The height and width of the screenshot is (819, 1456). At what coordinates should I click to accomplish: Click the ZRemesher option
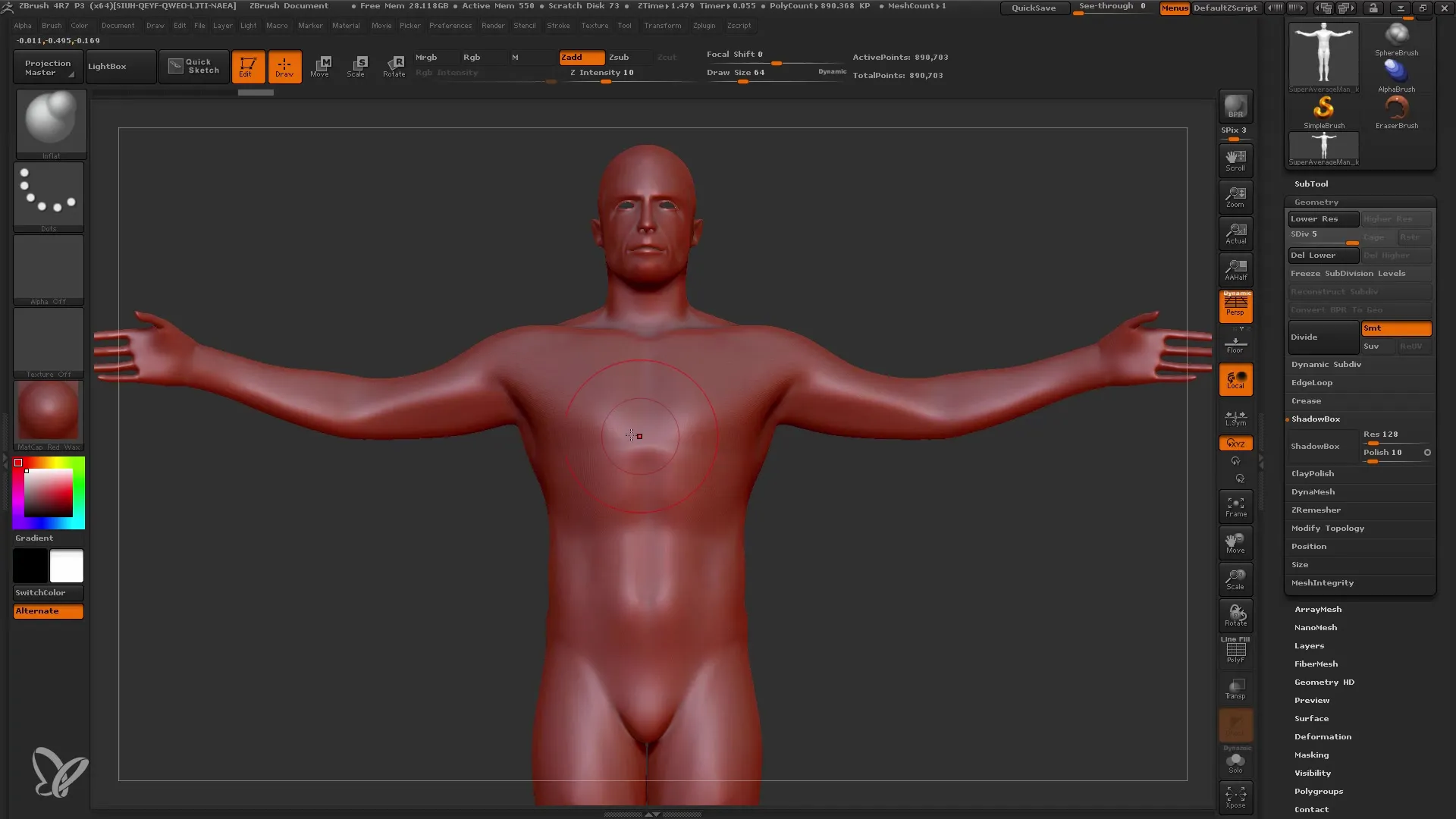[x=1316, y=509]
